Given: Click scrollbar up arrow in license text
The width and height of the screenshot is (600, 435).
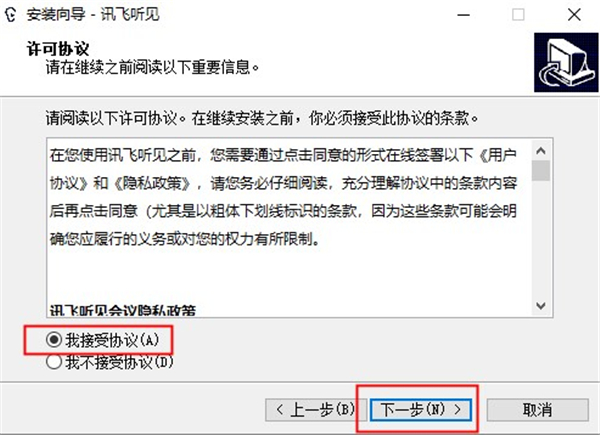Looking at the screenshot, I should [541, 151].
